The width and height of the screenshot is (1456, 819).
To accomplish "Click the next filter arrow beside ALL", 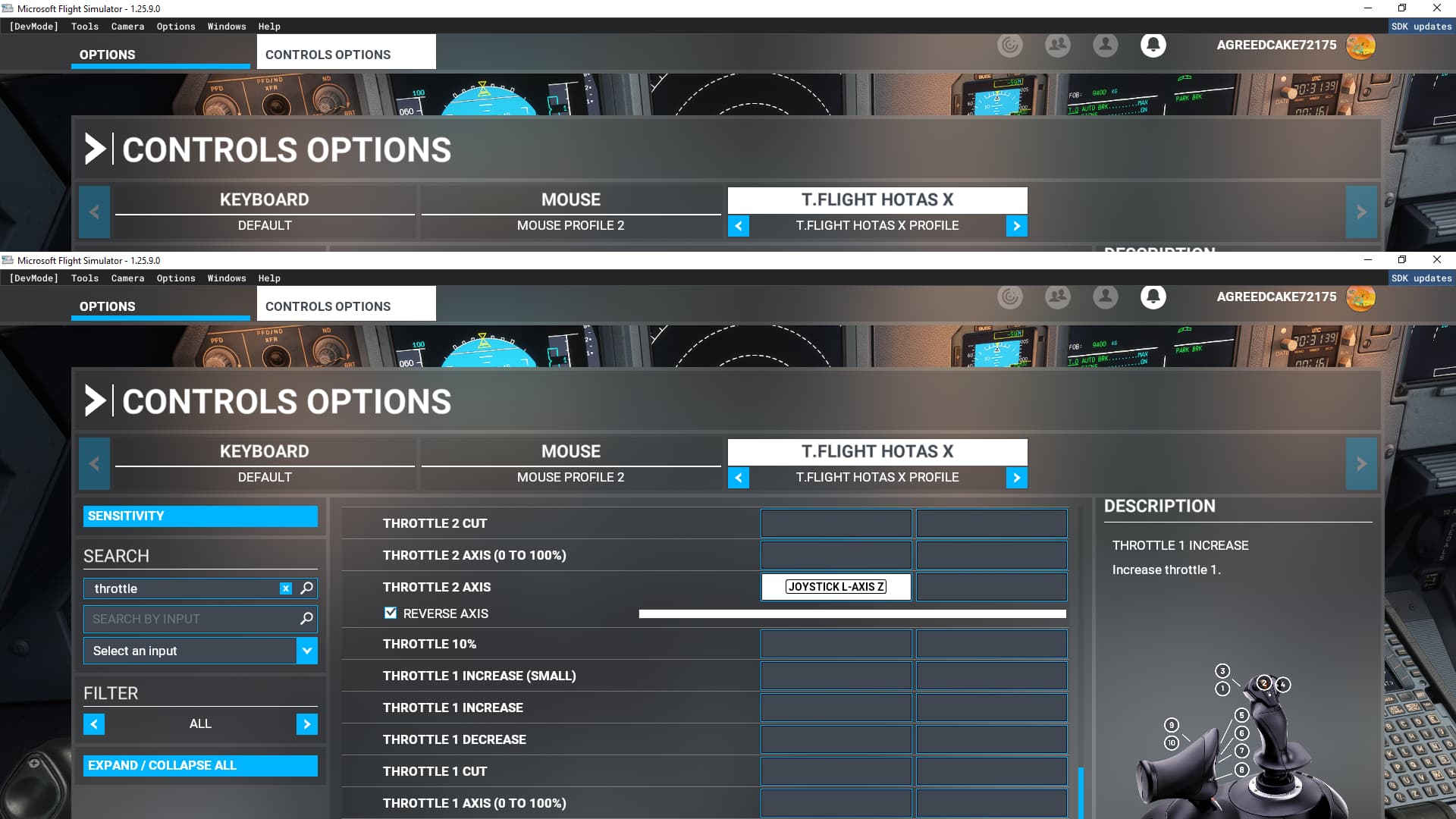I will click(x=306, y=724).
